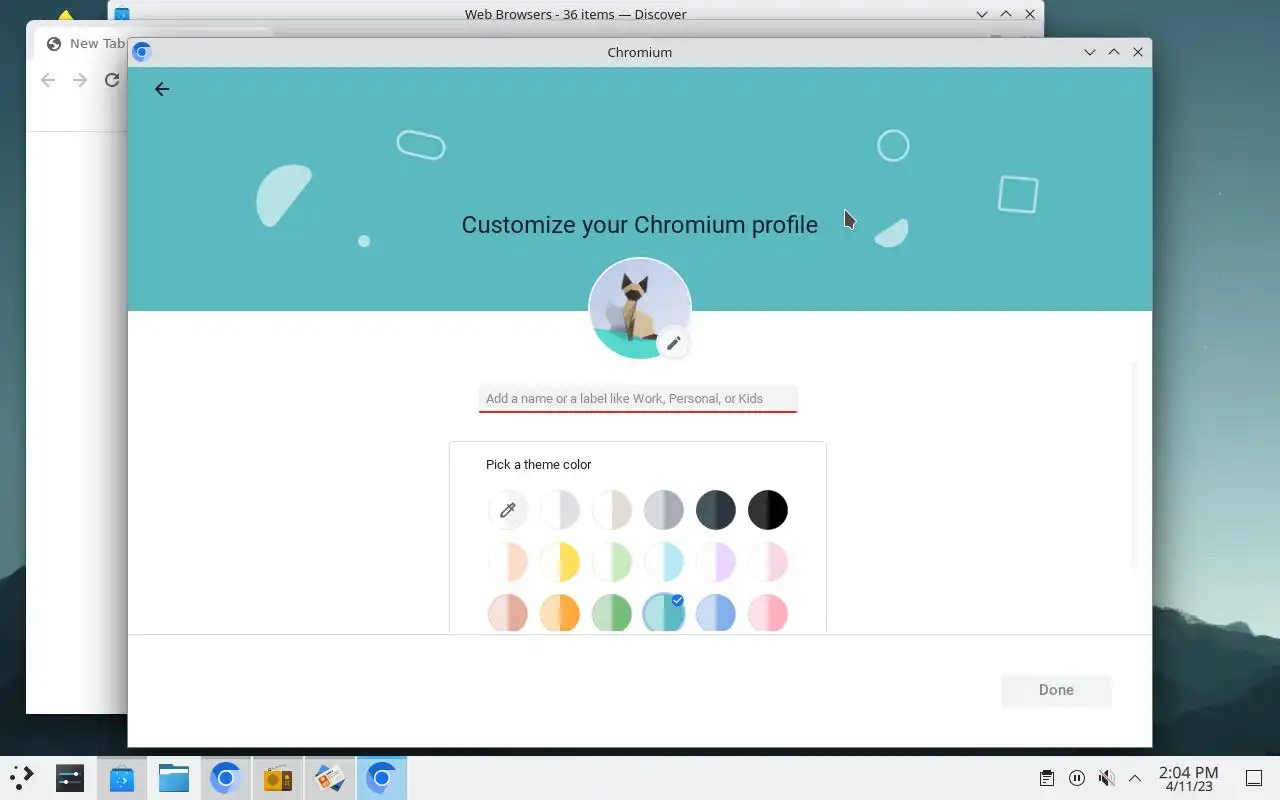Screen dimensions: 1280x800
Task: Click the Discover window title bar icon
Action: [x=122, y=14]
